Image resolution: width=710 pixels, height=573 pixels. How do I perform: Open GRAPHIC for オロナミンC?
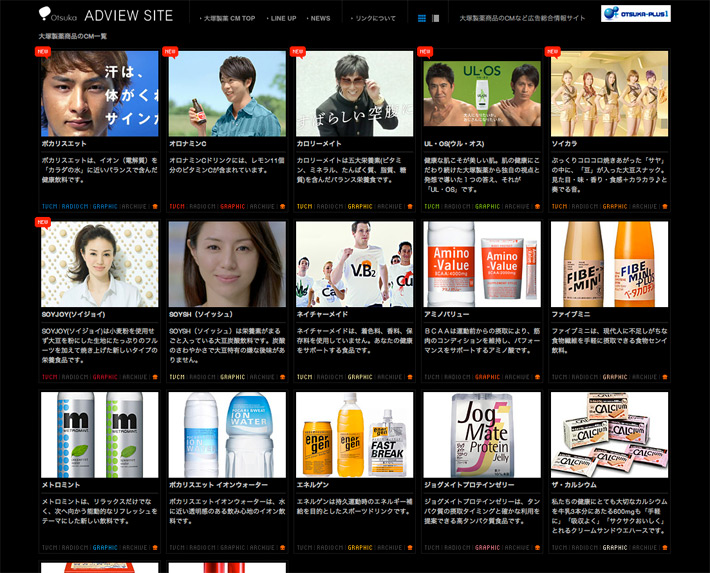(233, 207)
